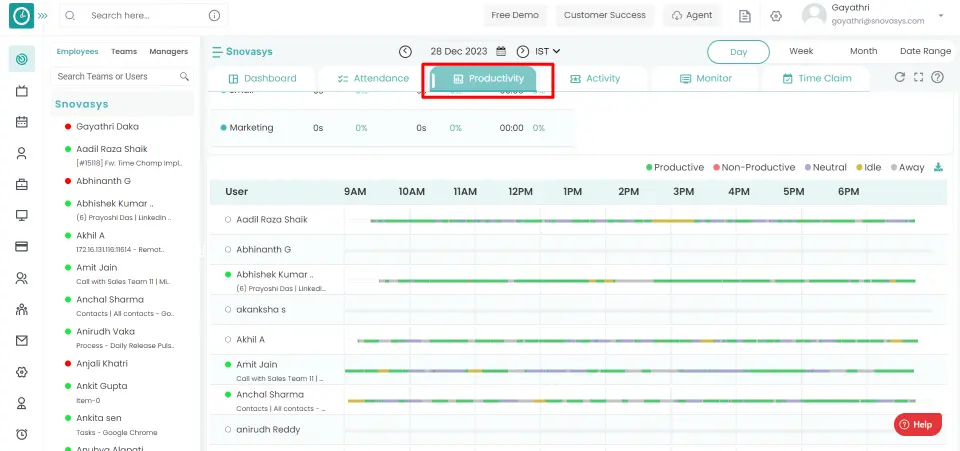Go to previous date arrow
960x451 pixels.
tap(405, 52)
